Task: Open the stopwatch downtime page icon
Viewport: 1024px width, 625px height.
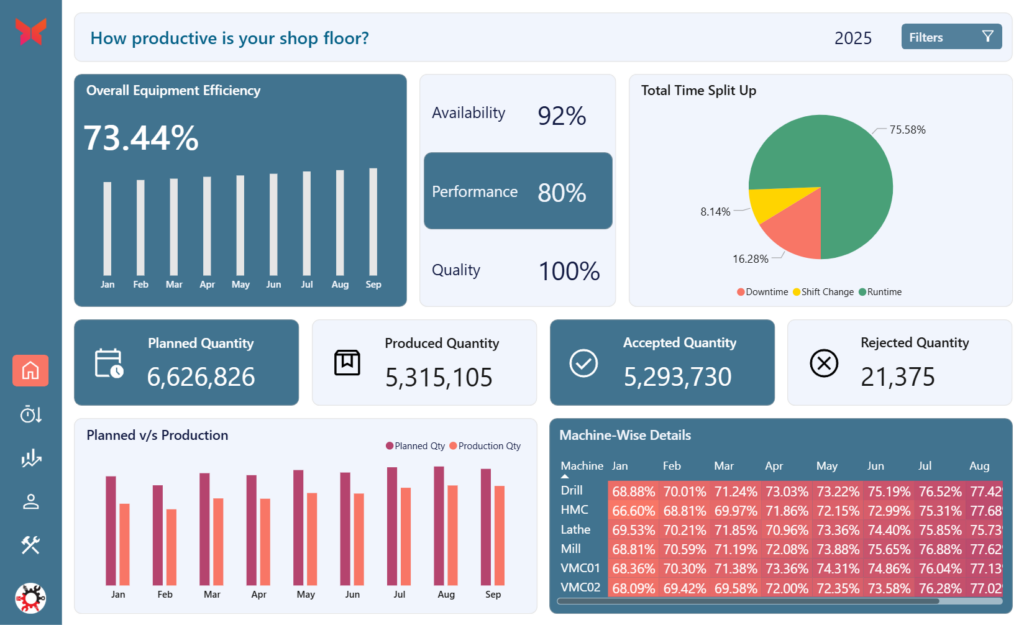Action: 30,414
